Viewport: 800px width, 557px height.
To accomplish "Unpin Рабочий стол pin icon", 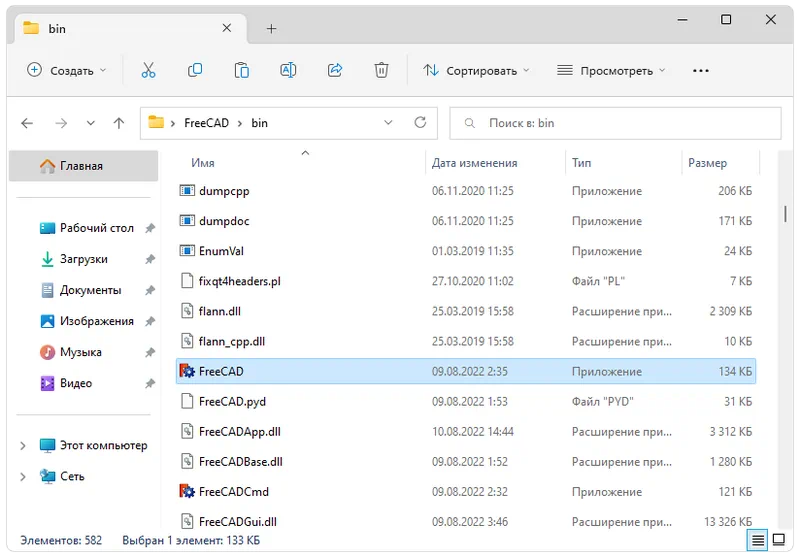I will pyautogui.click(x=150, y=228).
